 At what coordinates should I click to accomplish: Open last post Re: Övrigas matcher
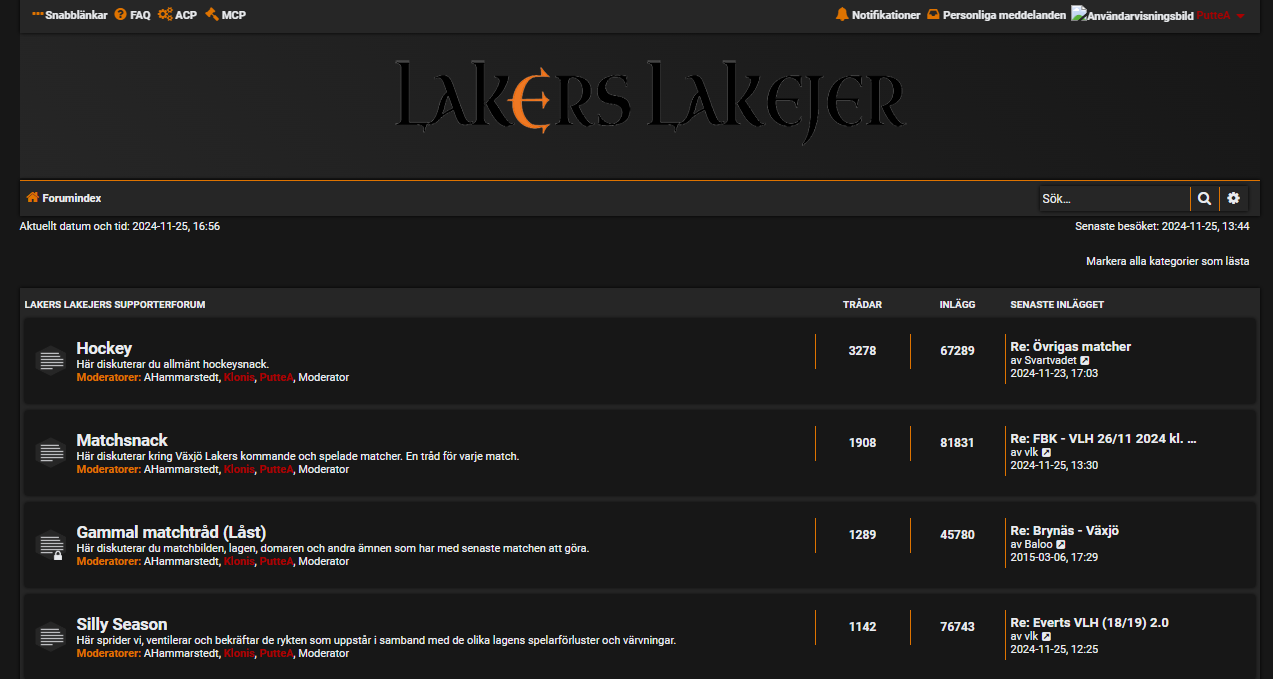pyautogui.click(x=1070, y=347)
